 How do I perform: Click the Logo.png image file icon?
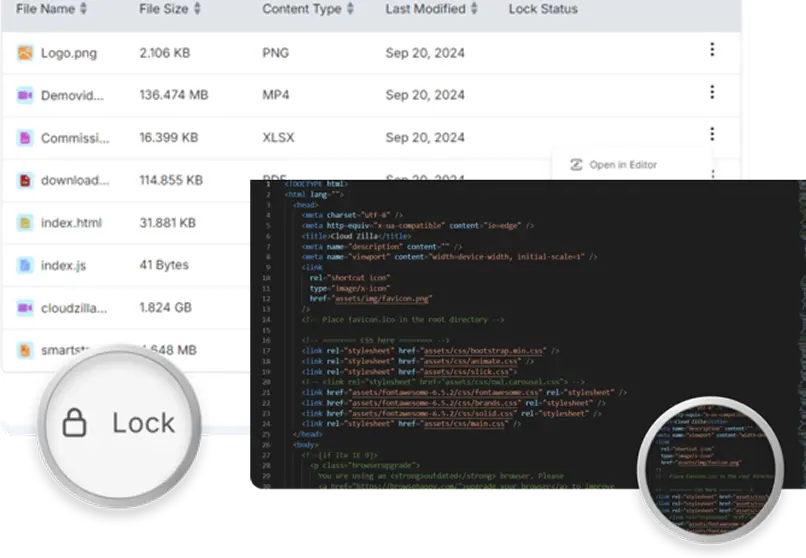coord(25,52)
